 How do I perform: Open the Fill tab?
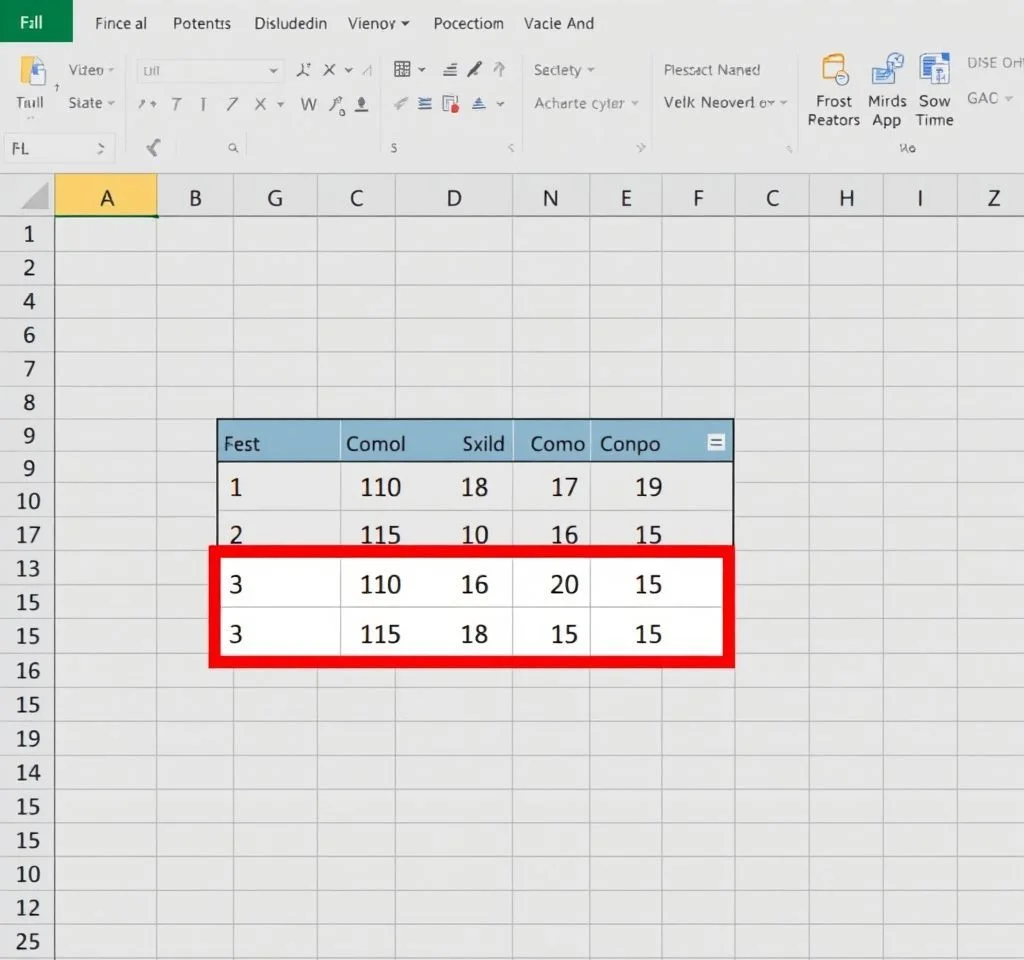pyautogui.click(x=32, y=22)
